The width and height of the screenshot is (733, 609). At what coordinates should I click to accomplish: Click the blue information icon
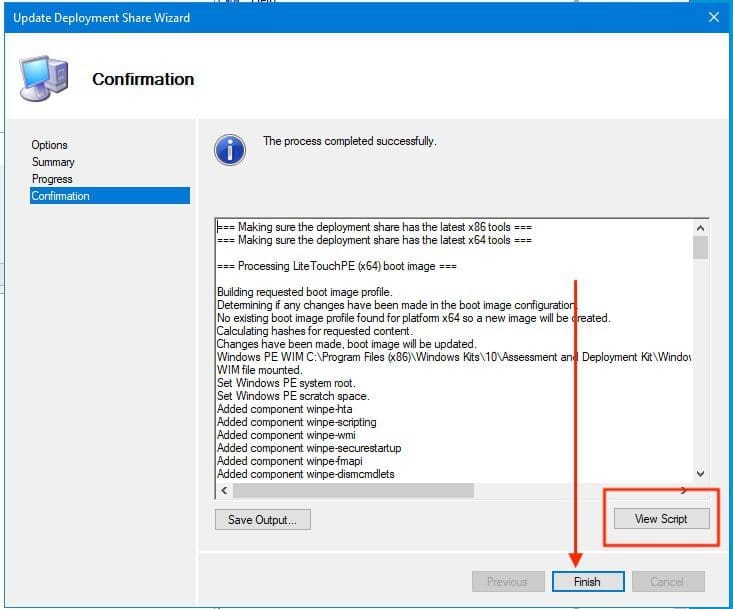click(230, 150)
